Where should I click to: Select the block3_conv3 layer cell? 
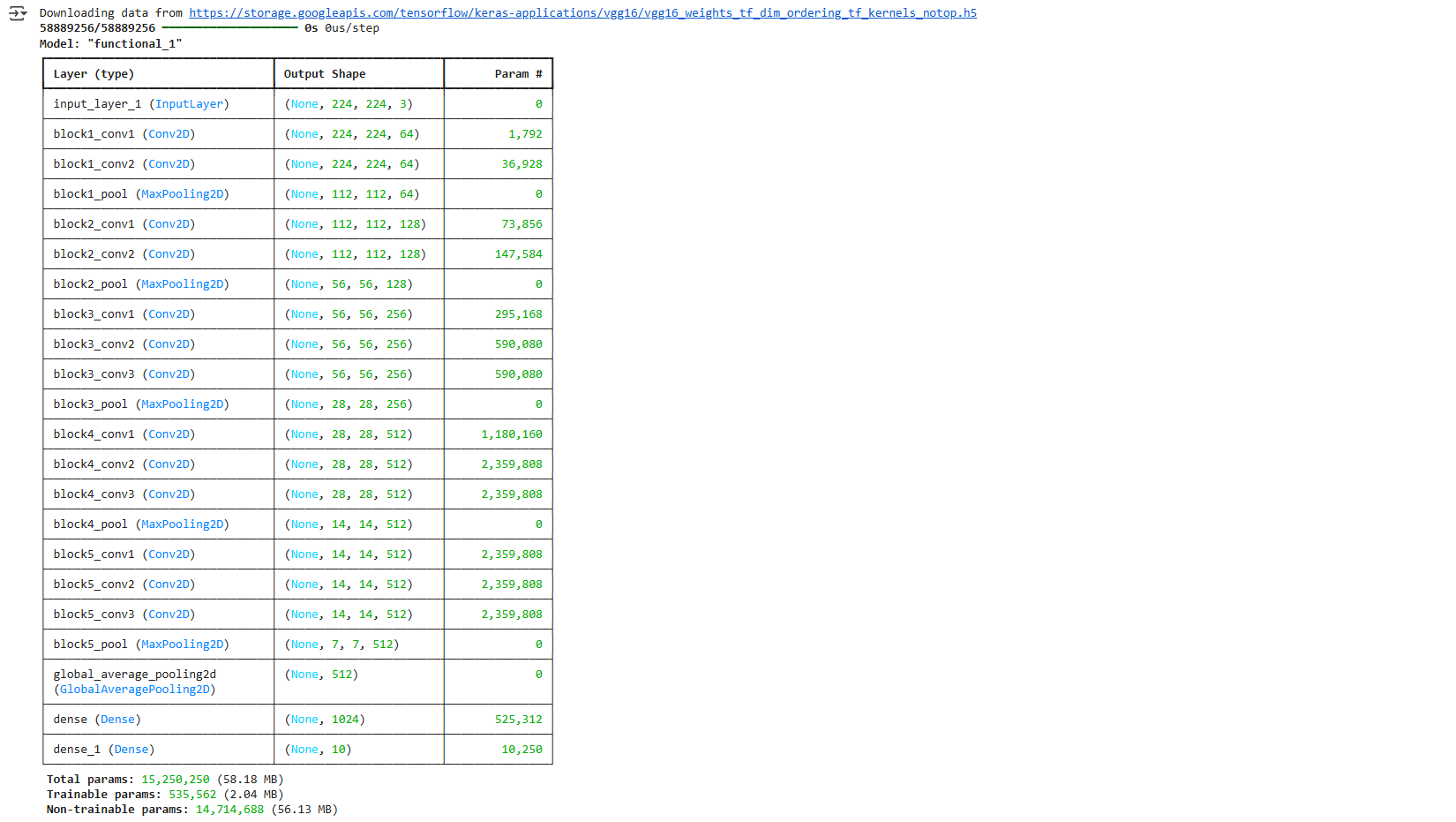(124, 374)
